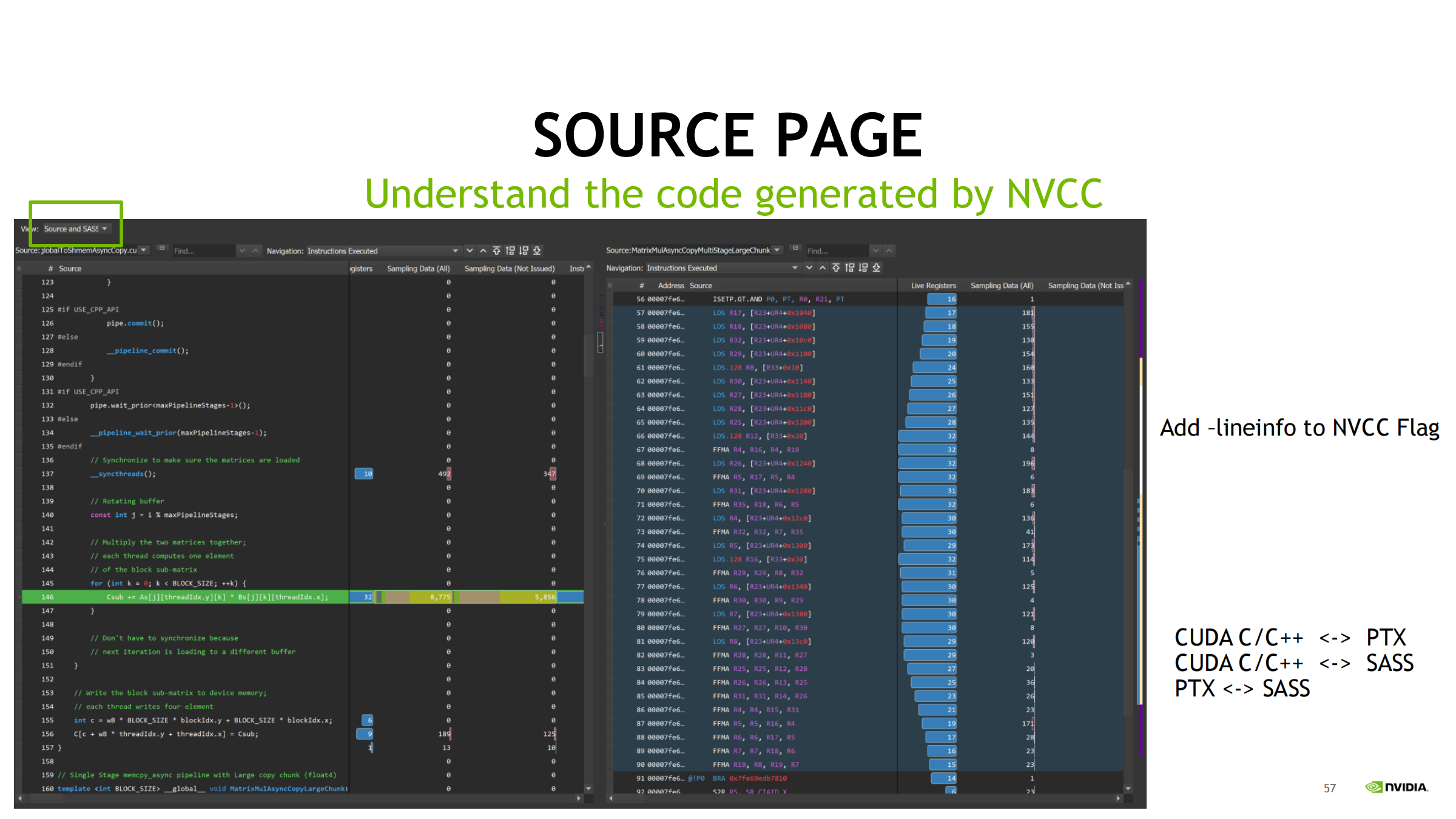Image resolution: width=1456 pixels, height=819 pixels.
Task: Click left panel jump-to-highest-value arrow icon
Action: coord(496,251)
